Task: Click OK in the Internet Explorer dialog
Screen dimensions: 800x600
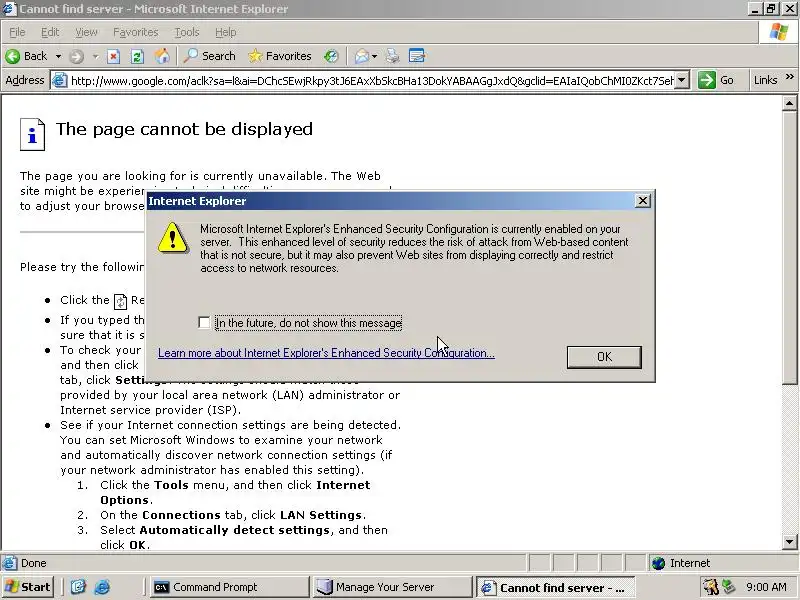Action: click(604, 357)
